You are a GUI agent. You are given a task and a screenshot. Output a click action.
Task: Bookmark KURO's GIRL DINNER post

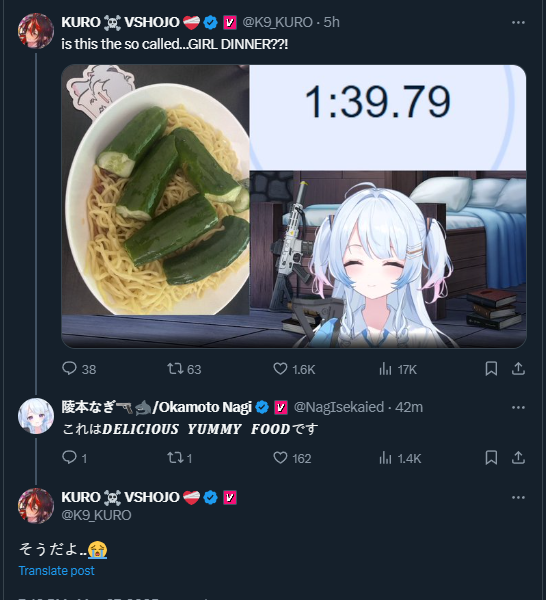[x=491, y=369]
